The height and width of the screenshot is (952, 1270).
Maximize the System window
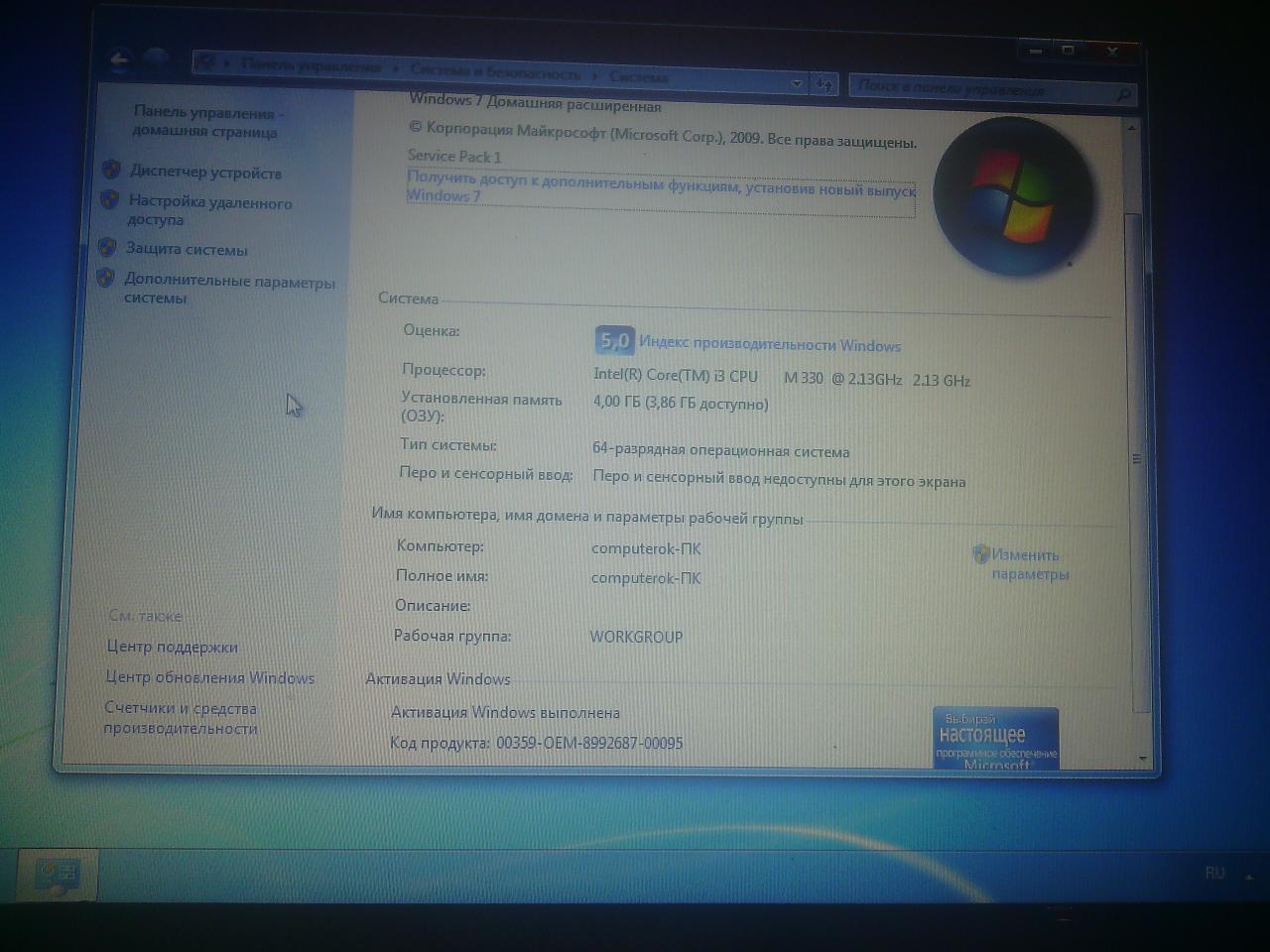pos(1068,51)
